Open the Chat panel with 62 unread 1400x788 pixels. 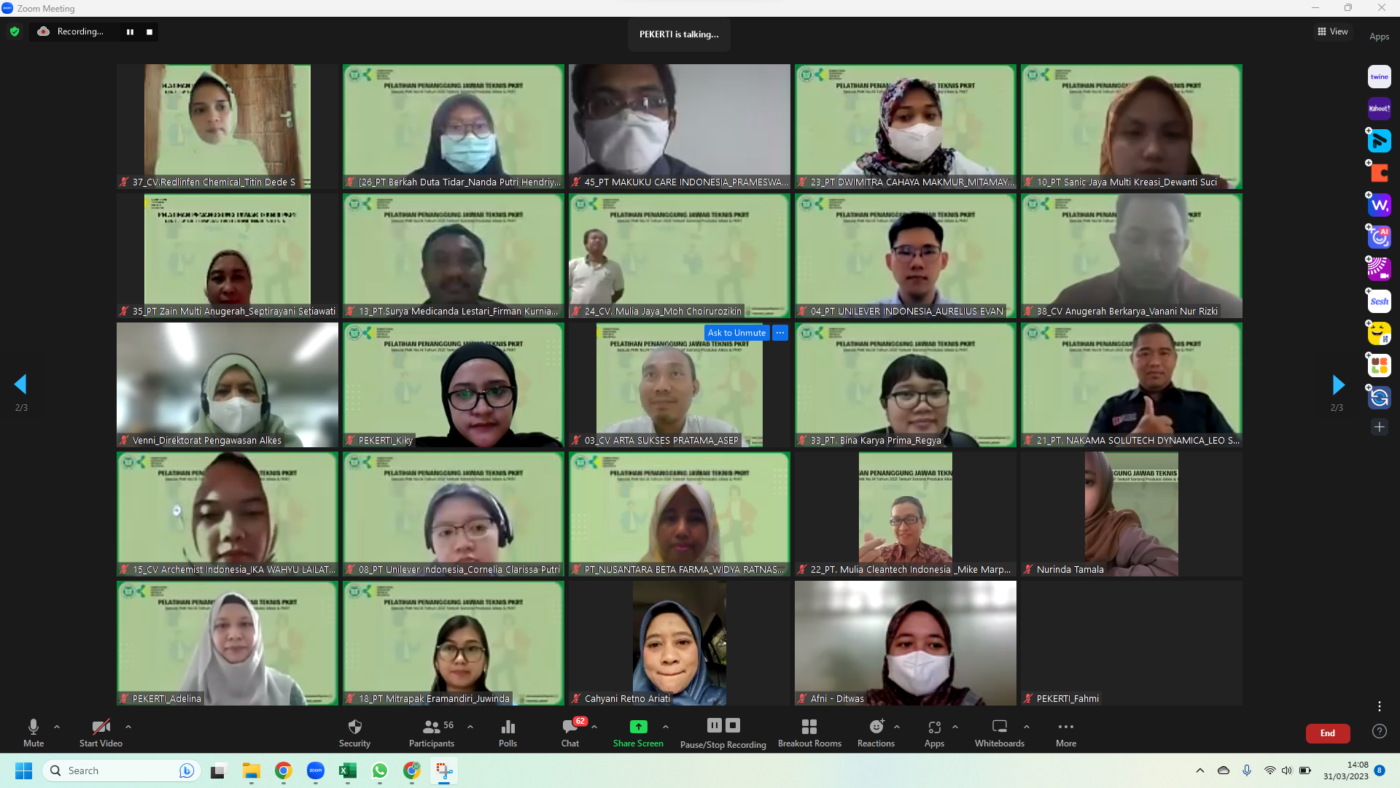pos(570,732)
